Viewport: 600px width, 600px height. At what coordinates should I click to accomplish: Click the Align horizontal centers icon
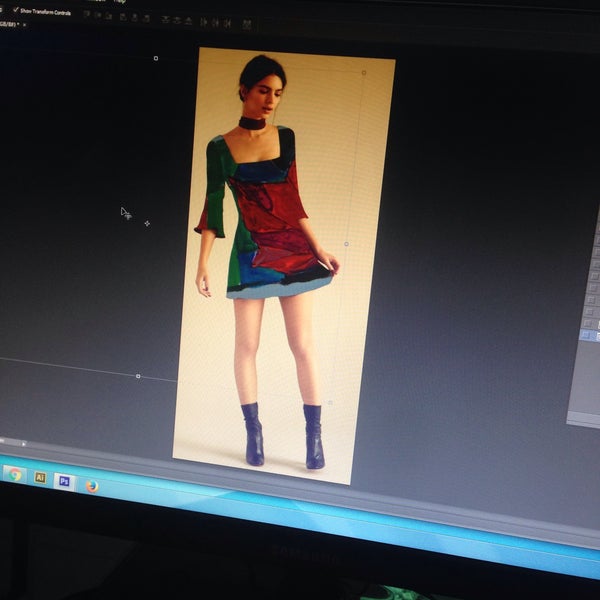point(135,18)
